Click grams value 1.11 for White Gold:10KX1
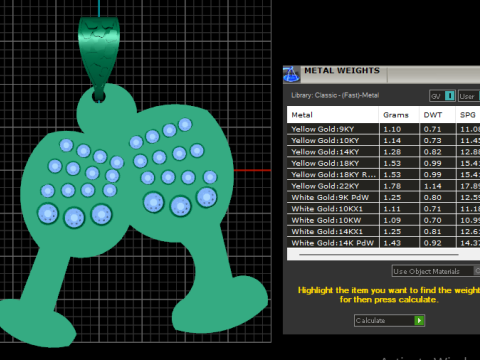Screen dimensions: 480x360 click(x=392, y=209)
